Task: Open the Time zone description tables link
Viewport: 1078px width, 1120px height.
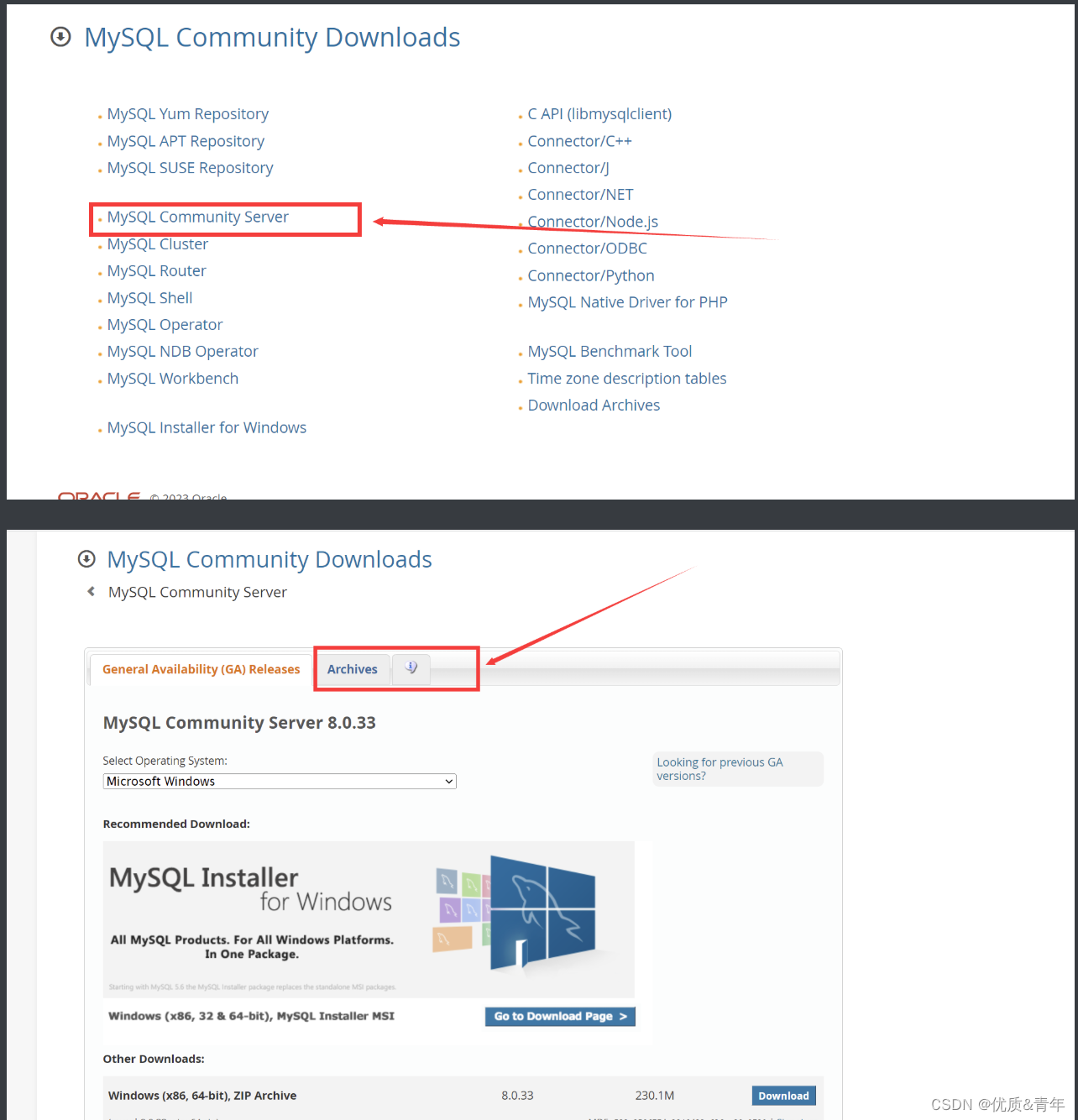Action: click(626, 379)
